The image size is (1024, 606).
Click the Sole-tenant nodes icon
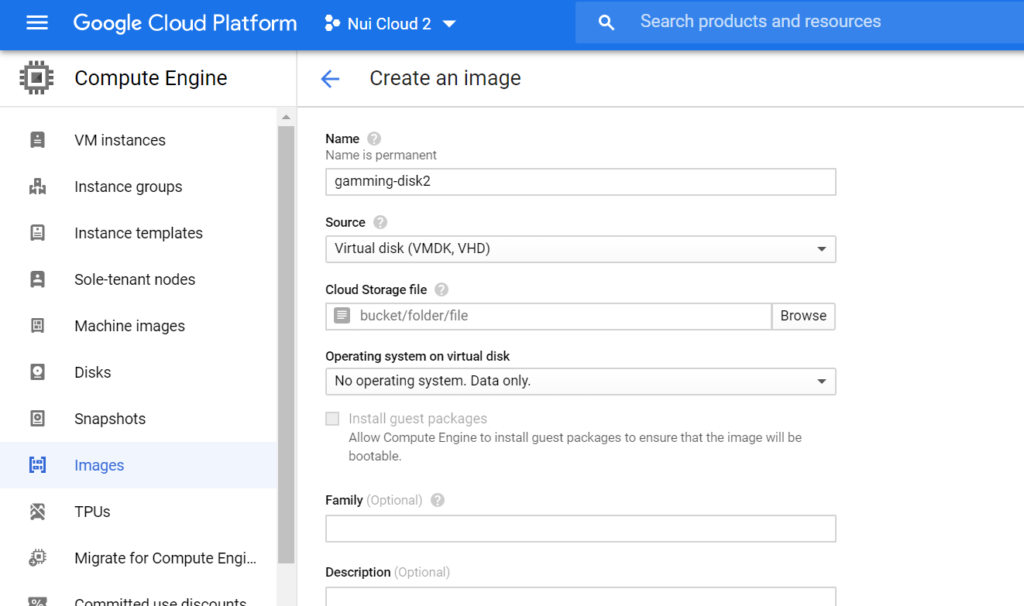pos(37,279)
